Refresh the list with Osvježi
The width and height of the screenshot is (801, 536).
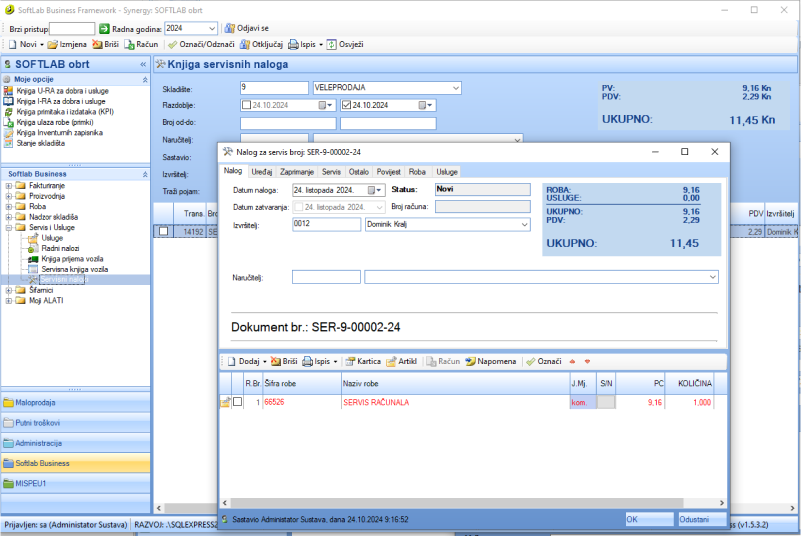click(345, 45)
